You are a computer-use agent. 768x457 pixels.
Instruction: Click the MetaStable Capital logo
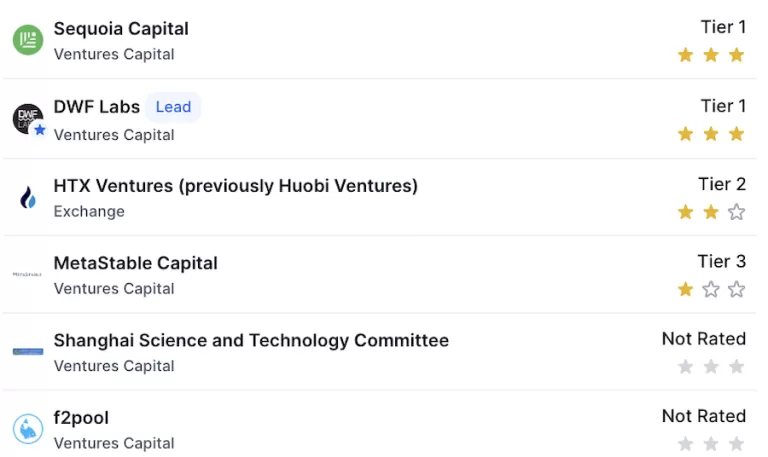point(27,274)
